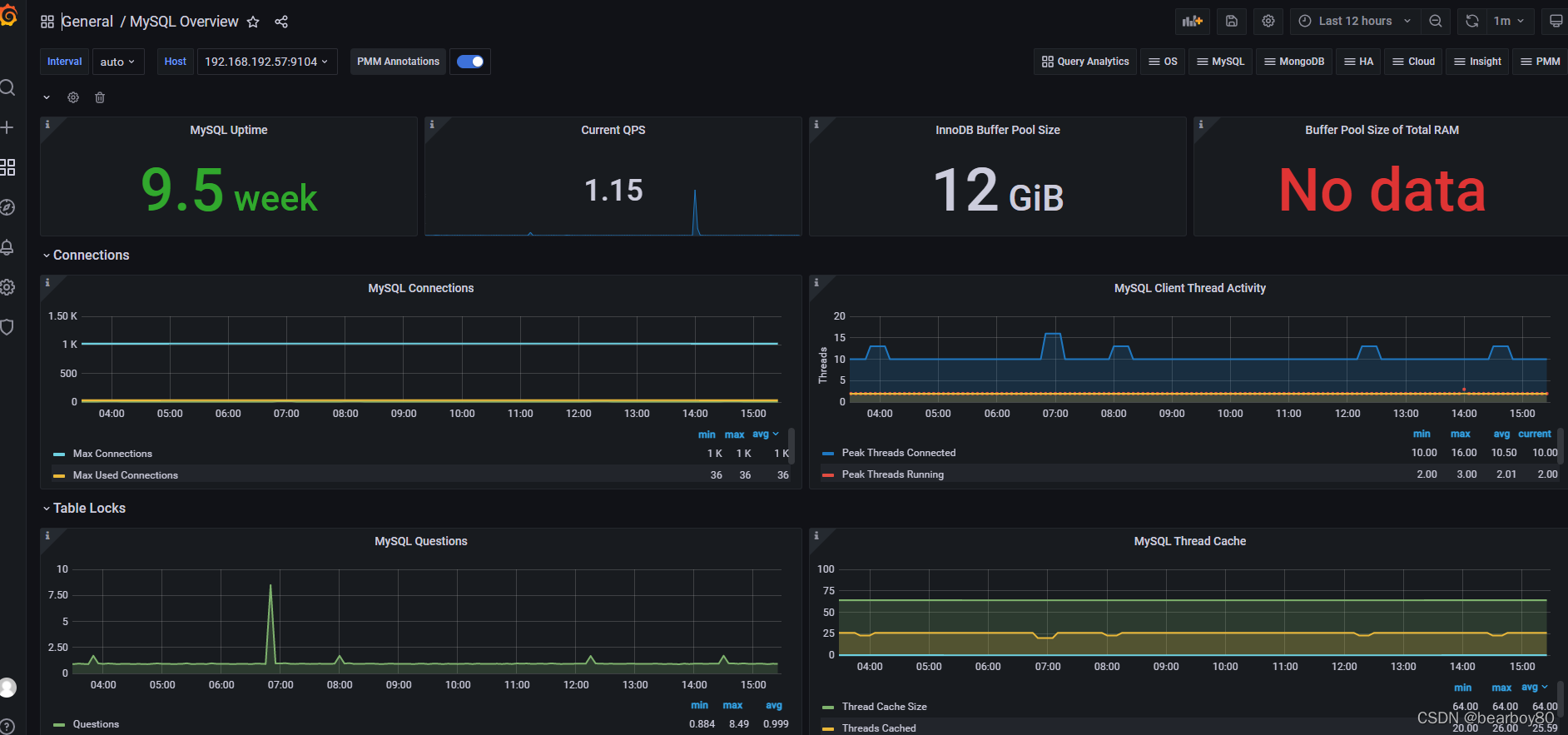
Task: Collapse the Table Locks row
Action: [x=84, y=508]
